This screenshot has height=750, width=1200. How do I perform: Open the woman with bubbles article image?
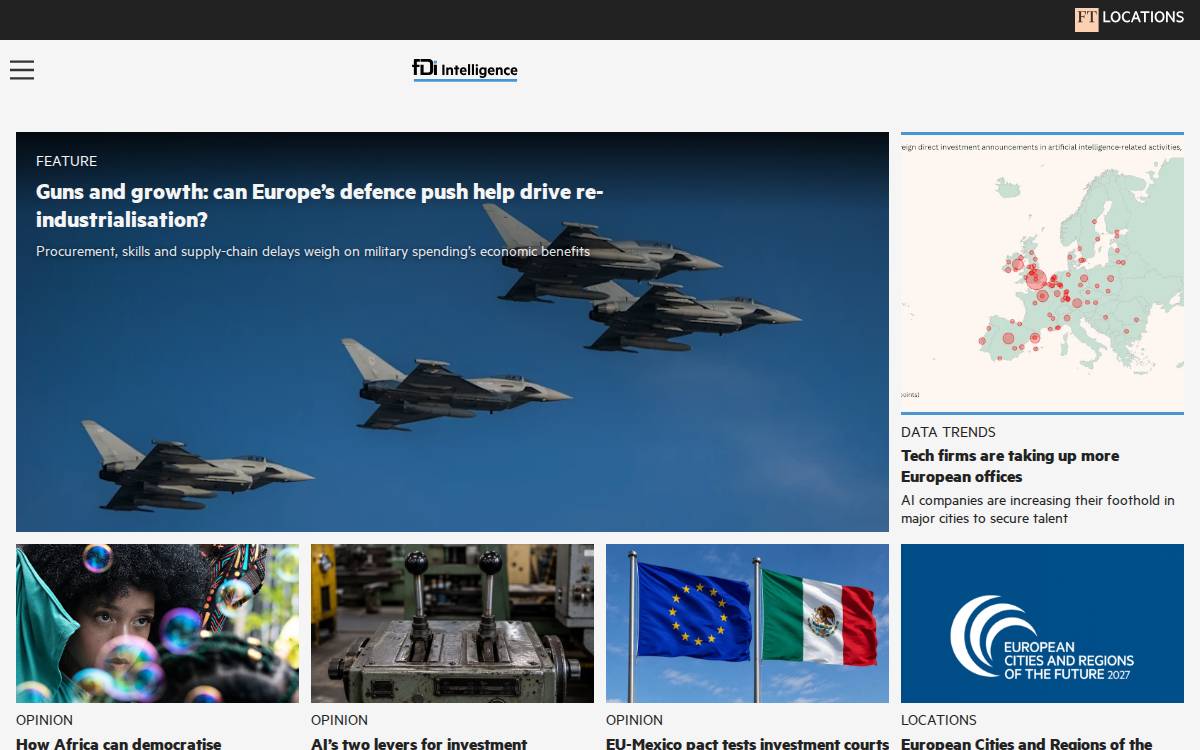point(157,623)
